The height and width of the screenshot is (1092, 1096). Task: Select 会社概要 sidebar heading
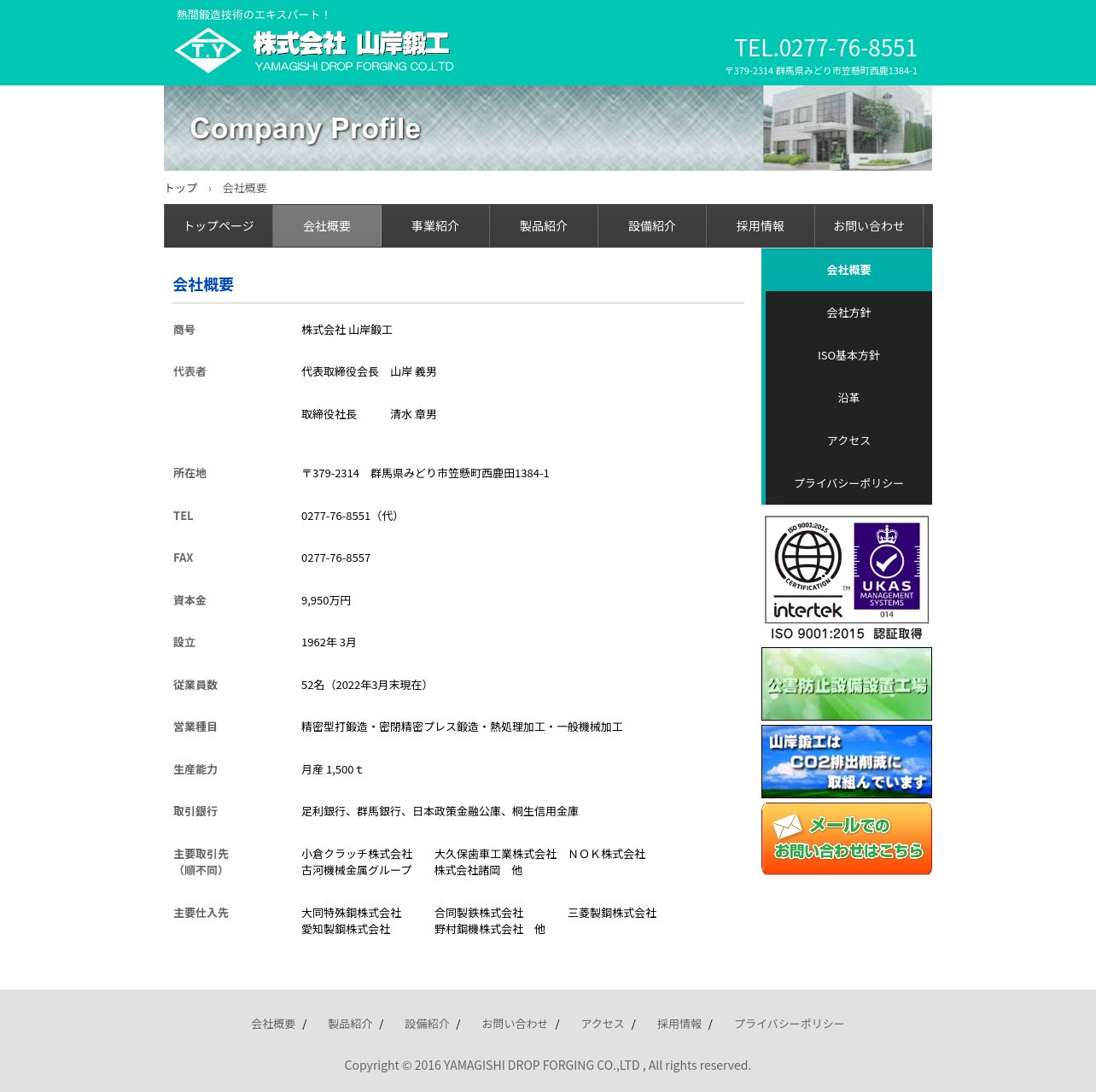(x=848, y=270)
